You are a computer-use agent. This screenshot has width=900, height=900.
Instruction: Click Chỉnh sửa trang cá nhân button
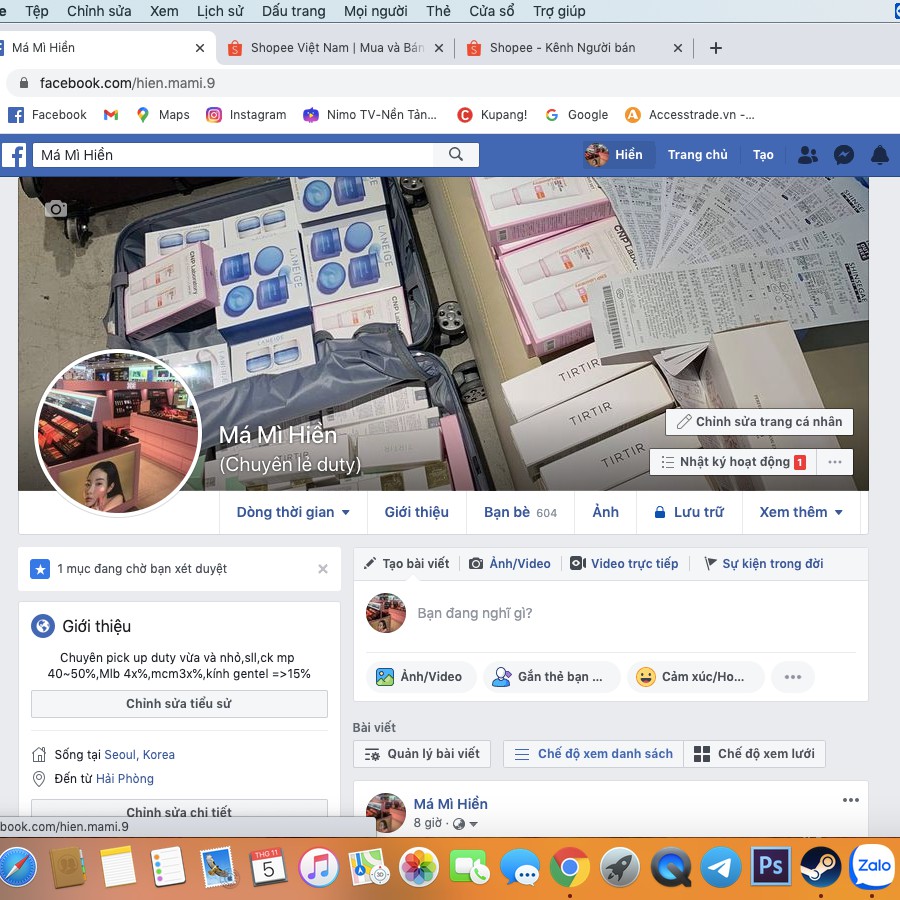[759, 422]
